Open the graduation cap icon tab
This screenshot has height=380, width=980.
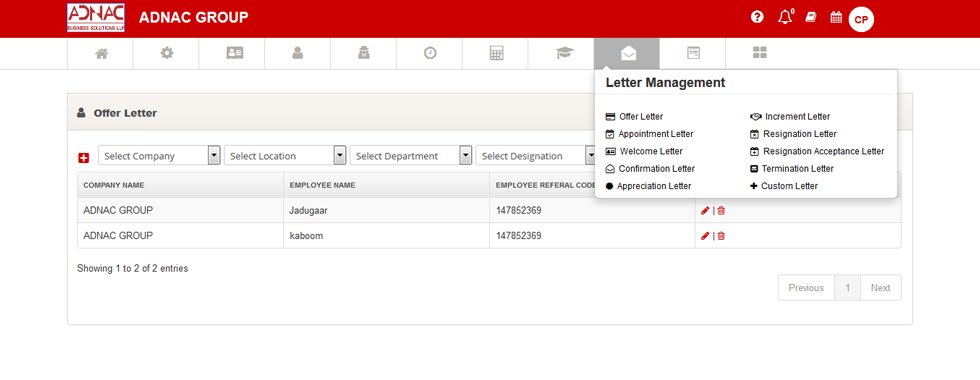564,54
